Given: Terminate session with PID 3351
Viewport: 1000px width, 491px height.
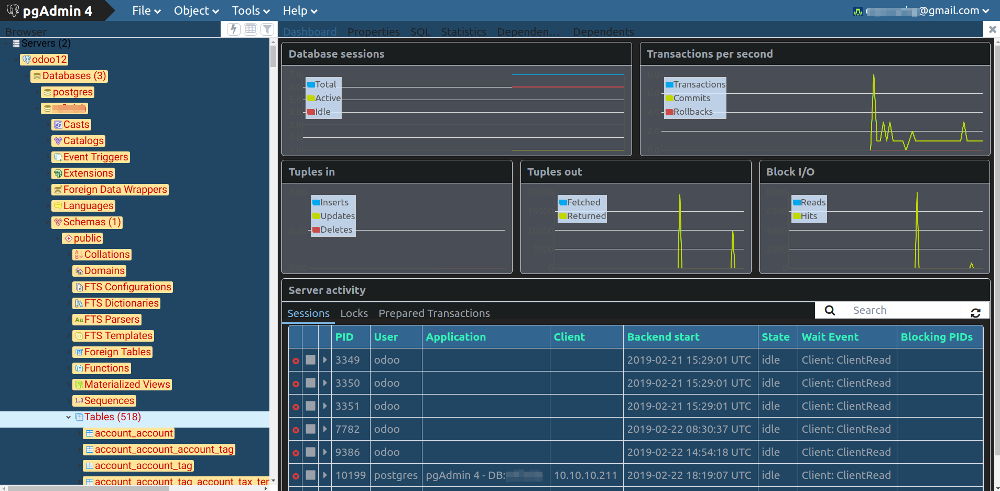Looking at the screenshot, I should point(295,406).
